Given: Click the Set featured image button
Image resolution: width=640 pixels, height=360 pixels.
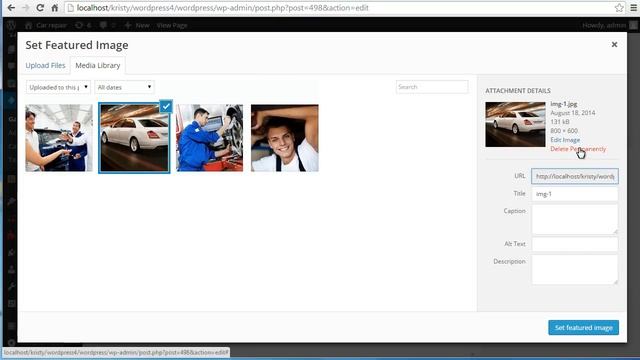Looking at the screenshot, I should [583, 328].
